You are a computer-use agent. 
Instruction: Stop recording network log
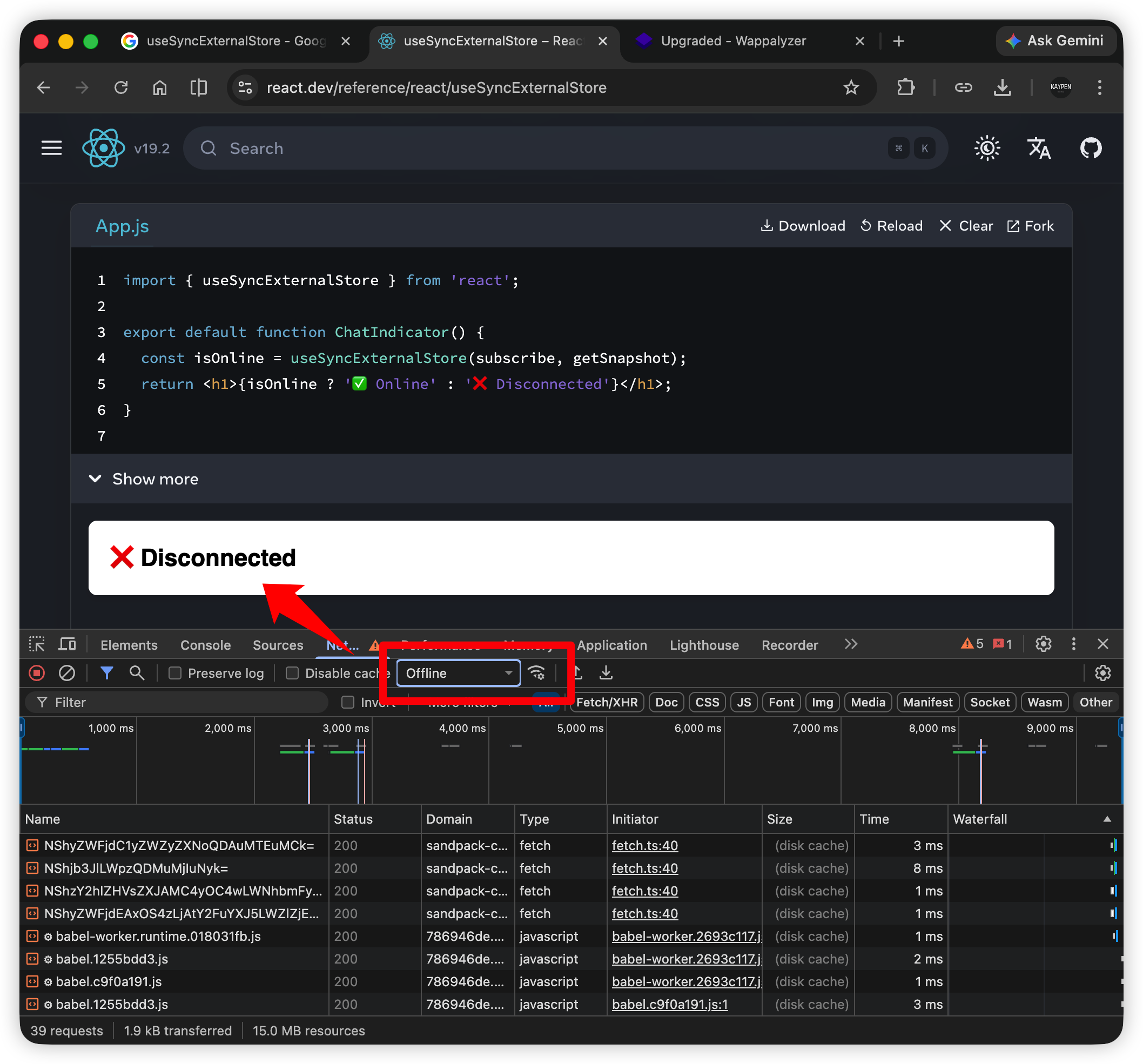pos(37,673)
